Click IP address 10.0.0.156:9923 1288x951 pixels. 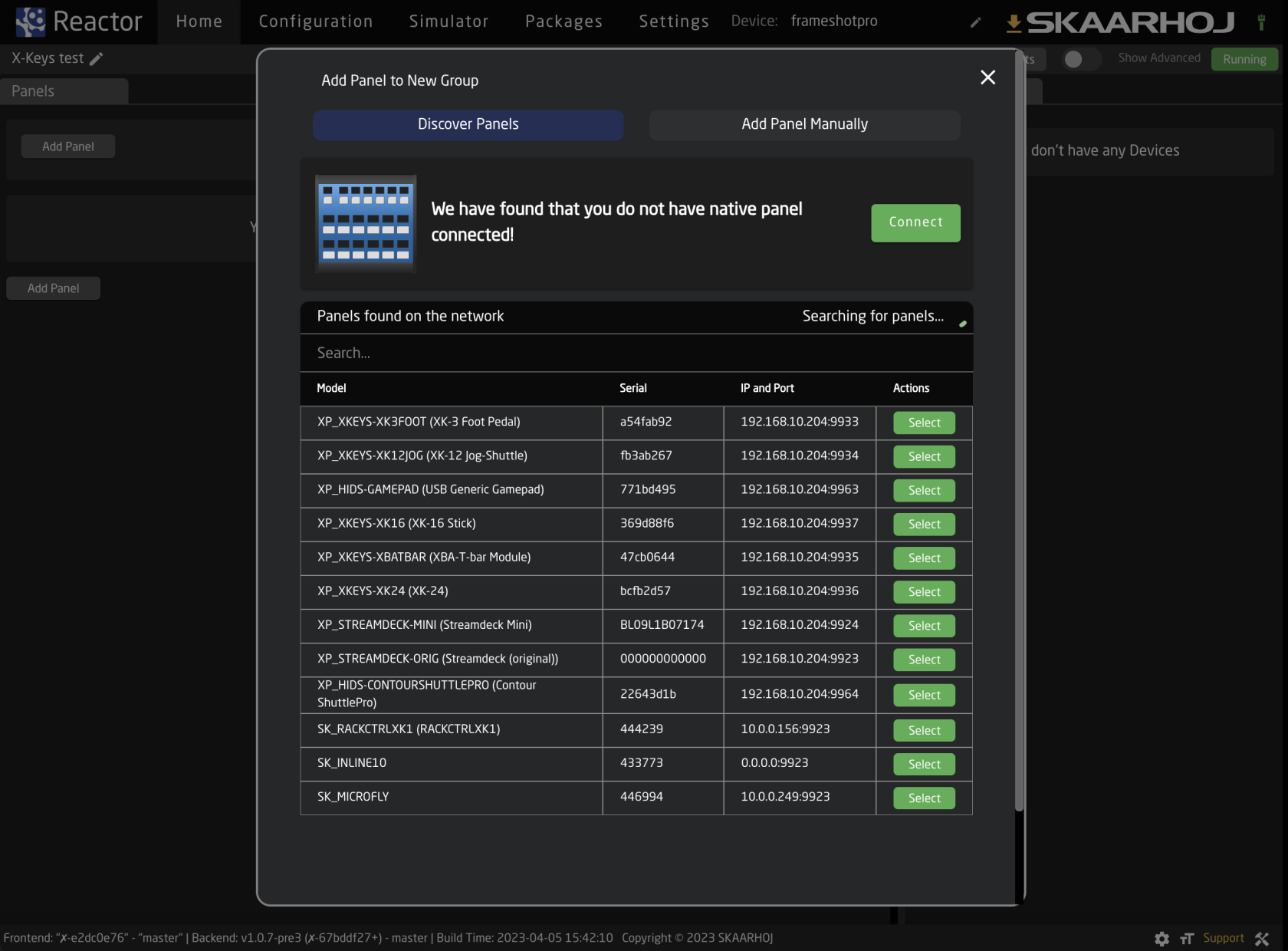tap(785, 729)
